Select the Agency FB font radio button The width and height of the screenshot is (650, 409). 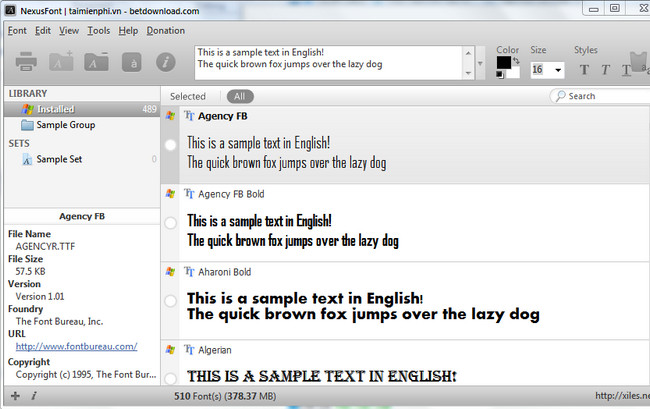170,145
